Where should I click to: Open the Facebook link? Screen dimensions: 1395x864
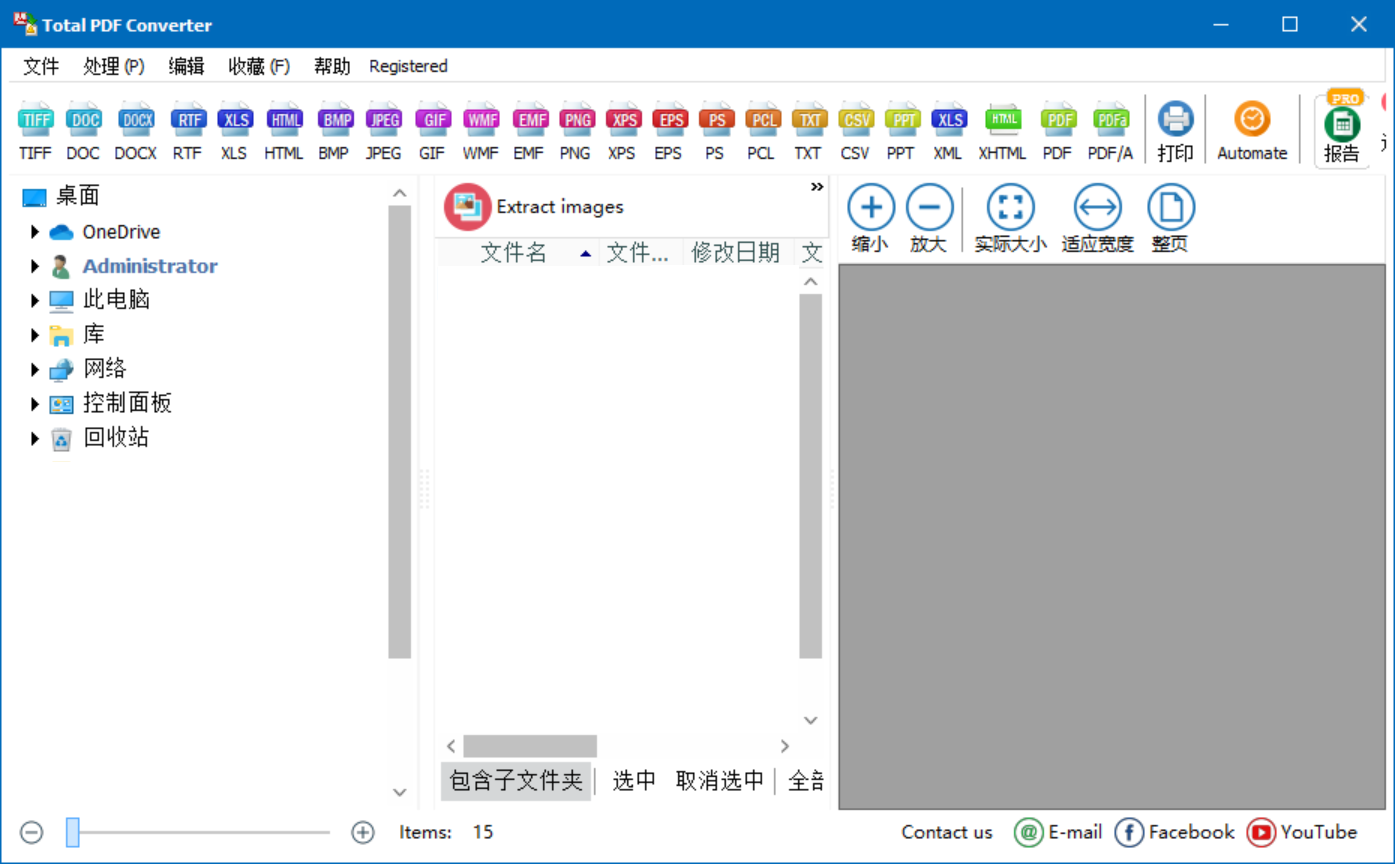point(1175,832)
